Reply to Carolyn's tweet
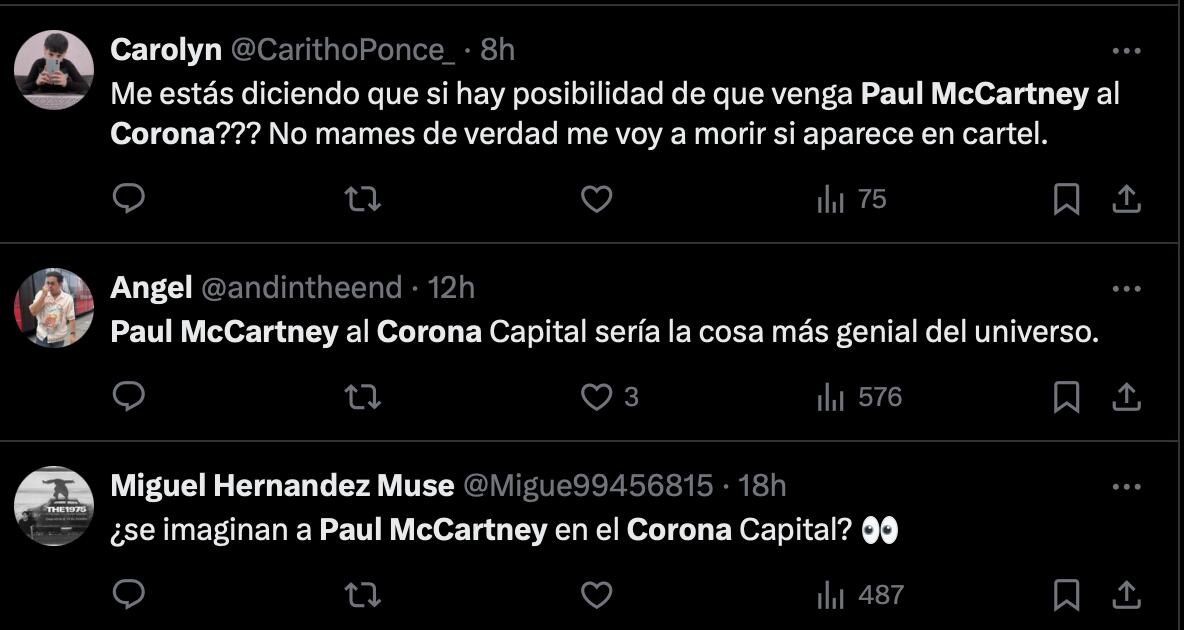 (x=128, y=200)
